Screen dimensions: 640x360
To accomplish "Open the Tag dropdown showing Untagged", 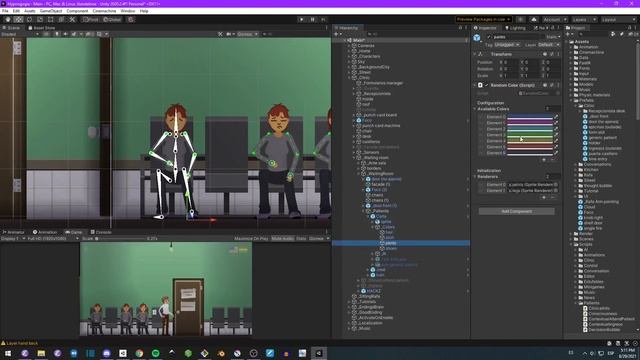I will pos(507,44).
